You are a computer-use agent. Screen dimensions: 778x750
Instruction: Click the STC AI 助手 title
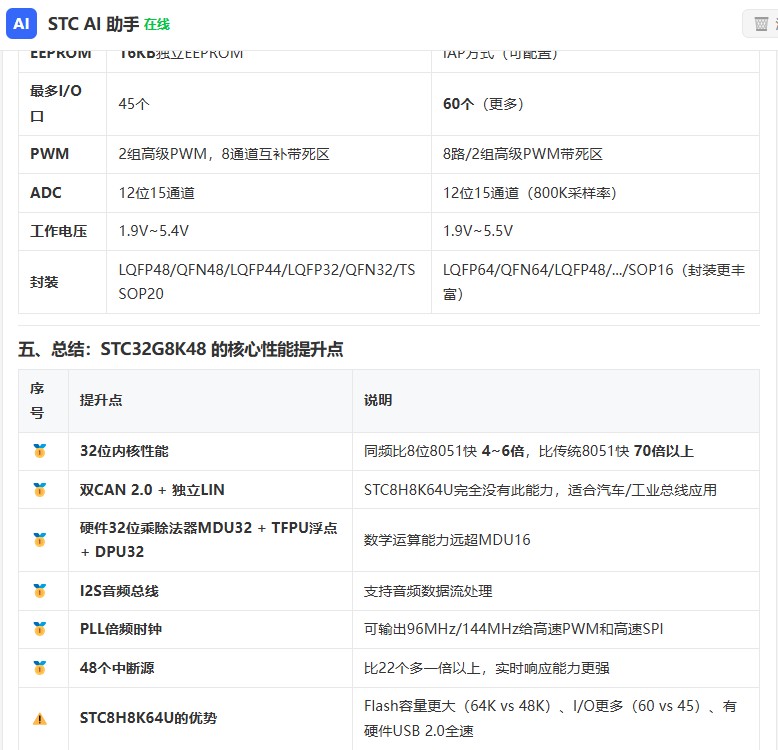coord(93,24)
